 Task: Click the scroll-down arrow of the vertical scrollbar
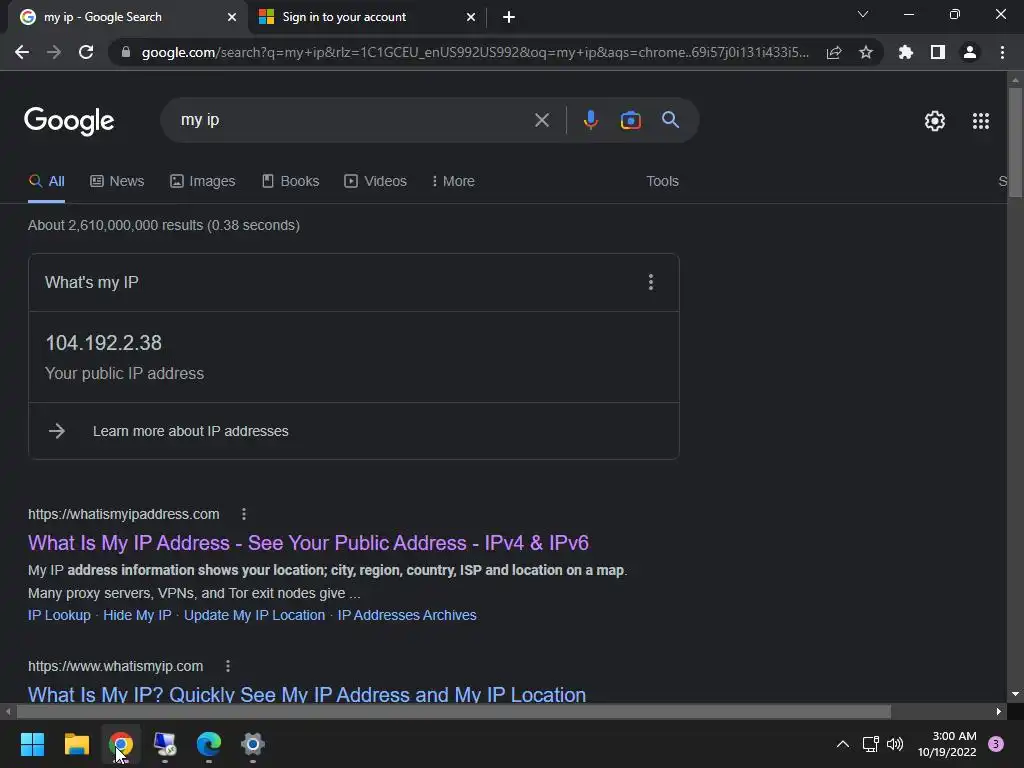coord(1015,694)
